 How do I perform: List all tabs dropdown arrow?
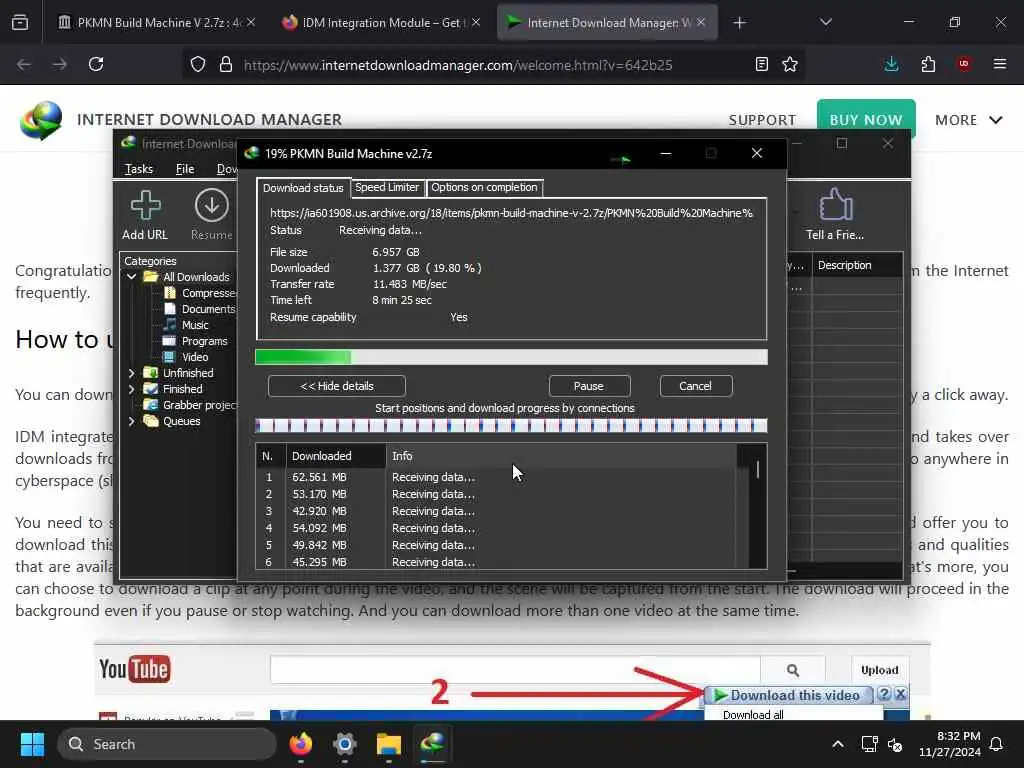(825, 23)
